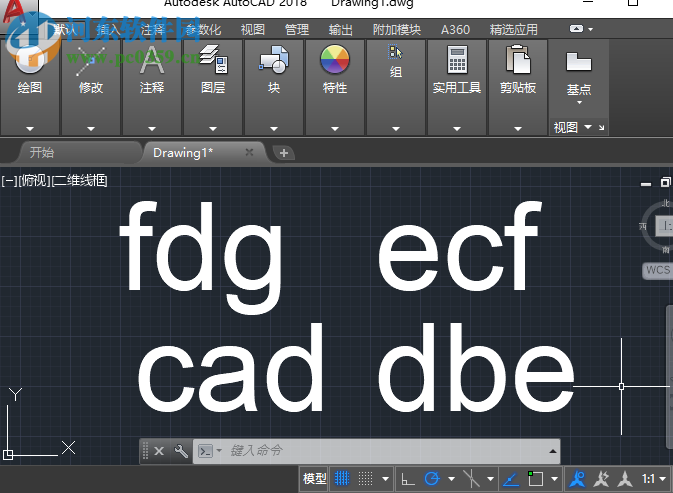
Task: Expand the Group (组) panel dropdown arrow
Action: tap(396, 129)
